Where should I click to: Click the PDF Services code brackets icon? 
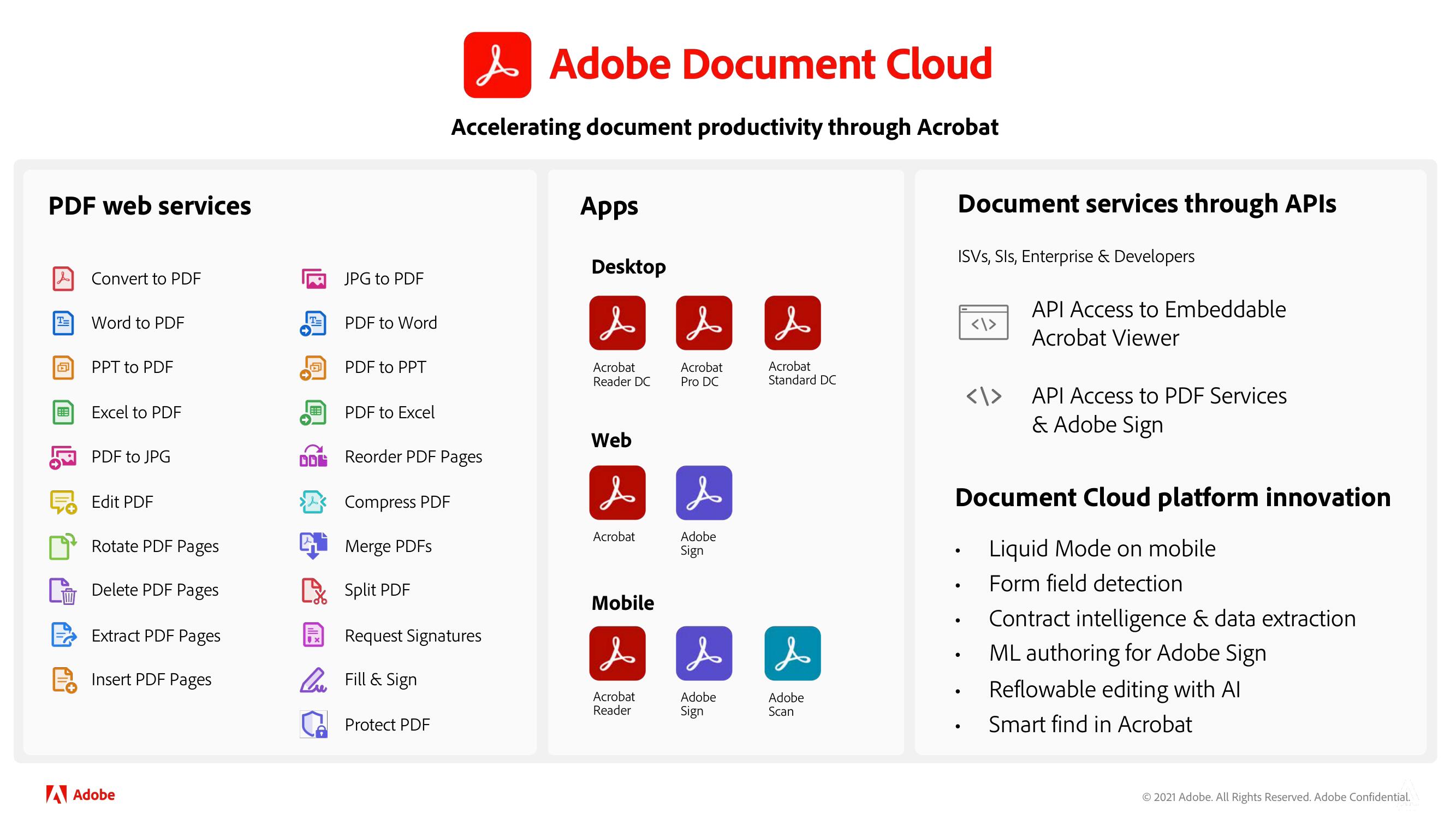point(984,396)
